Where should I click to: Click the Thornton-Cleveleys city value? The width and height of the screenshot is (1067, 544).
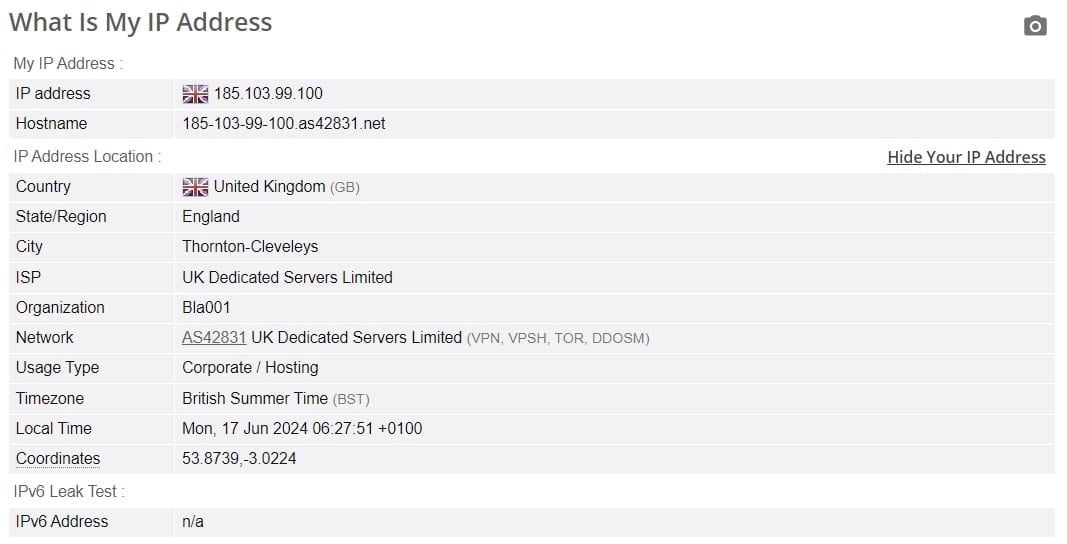250,246
